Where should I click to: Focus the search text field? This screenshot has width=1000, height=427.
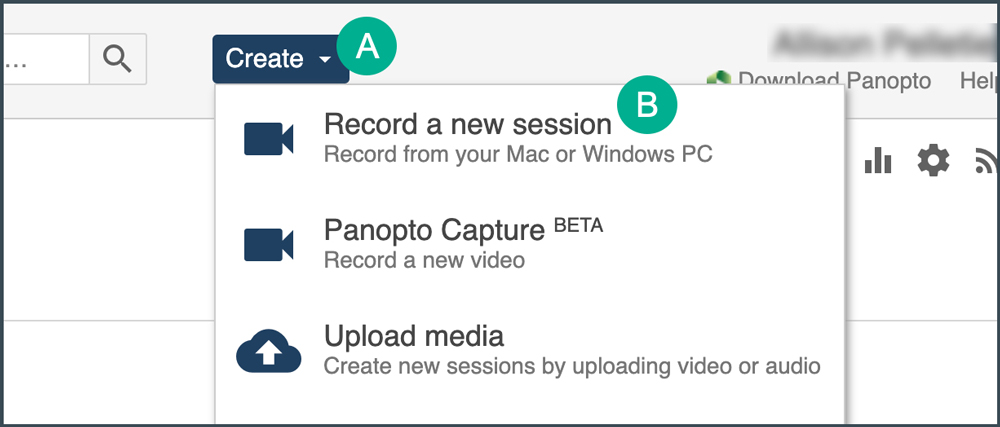click(x=45, y=59)
